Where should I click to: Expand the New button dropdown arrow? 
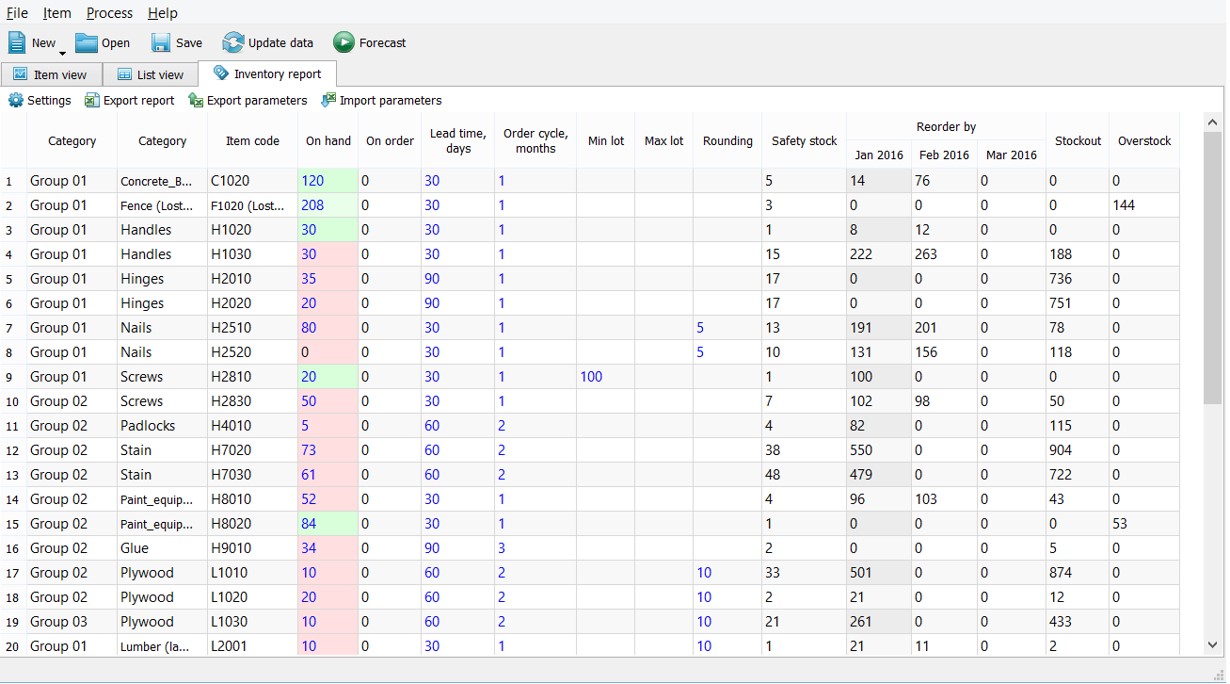[x=62, y=52]
